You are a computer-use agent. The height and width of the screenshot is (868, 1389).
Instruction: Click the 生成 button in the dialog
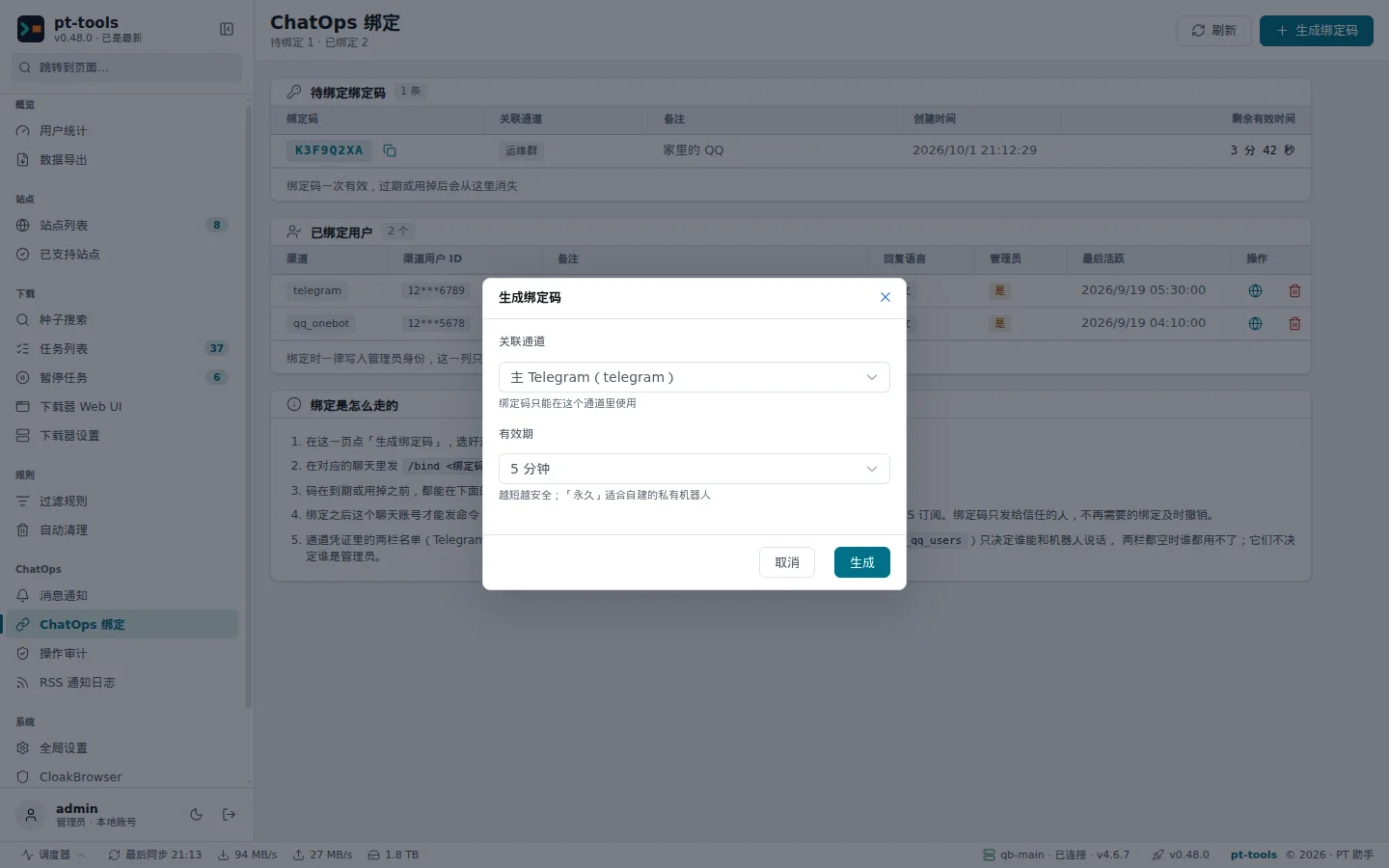tap(861, 562)
